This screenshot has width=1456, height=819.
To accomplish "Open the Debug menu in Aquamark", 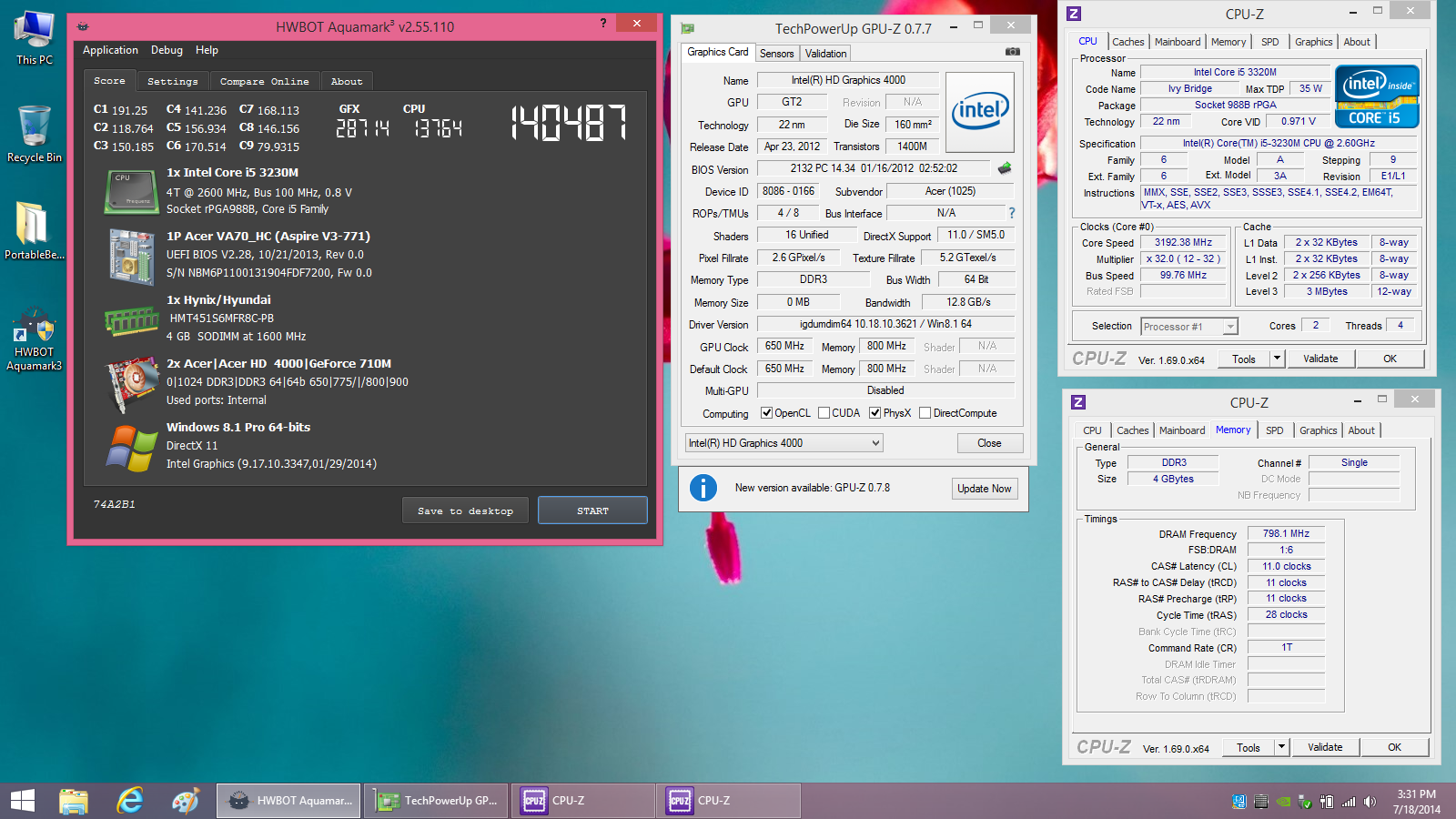I will (167, 50).
